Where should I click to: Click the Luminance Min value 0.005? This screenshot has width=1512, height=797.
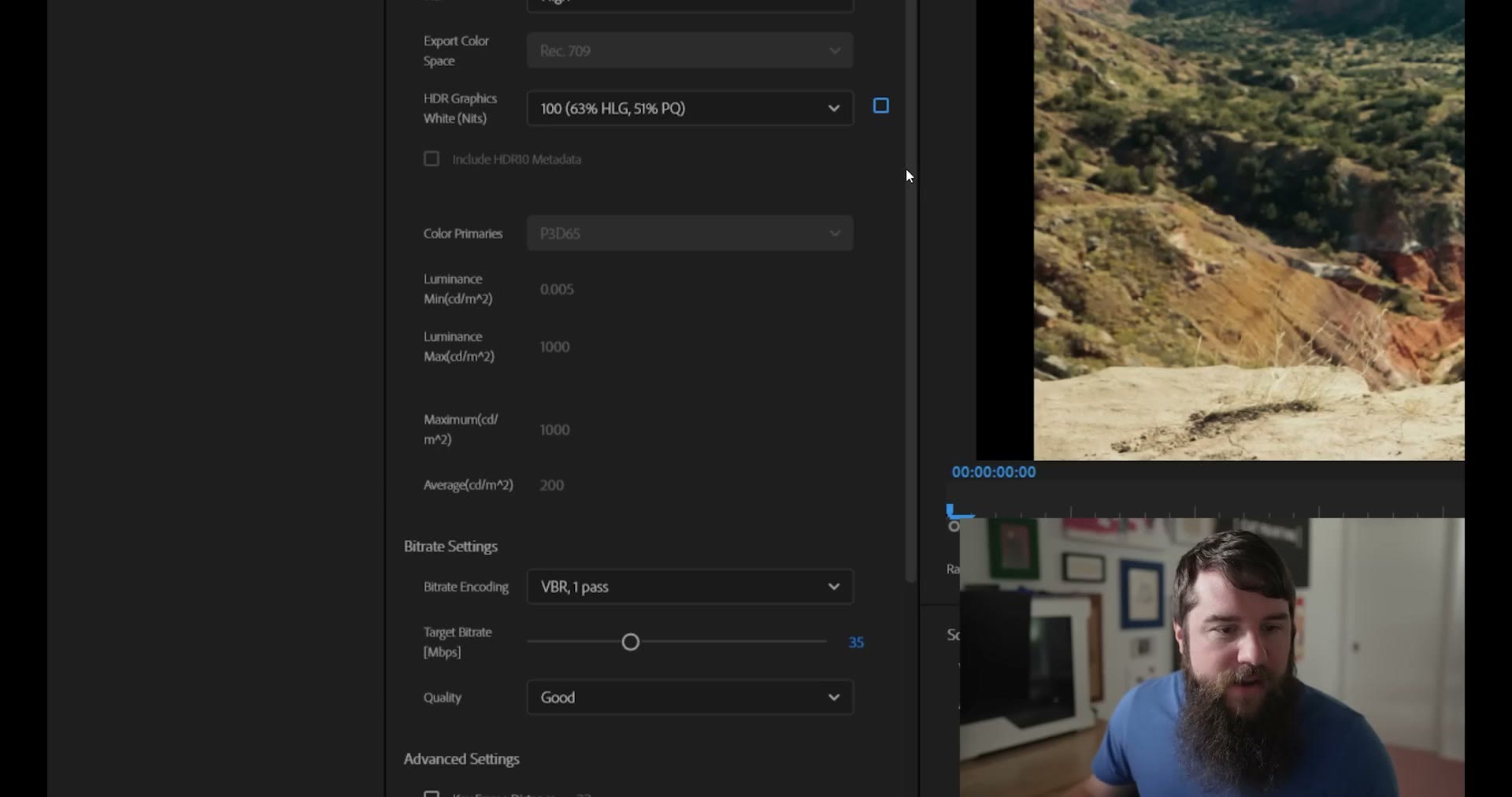tap(557, 289)
